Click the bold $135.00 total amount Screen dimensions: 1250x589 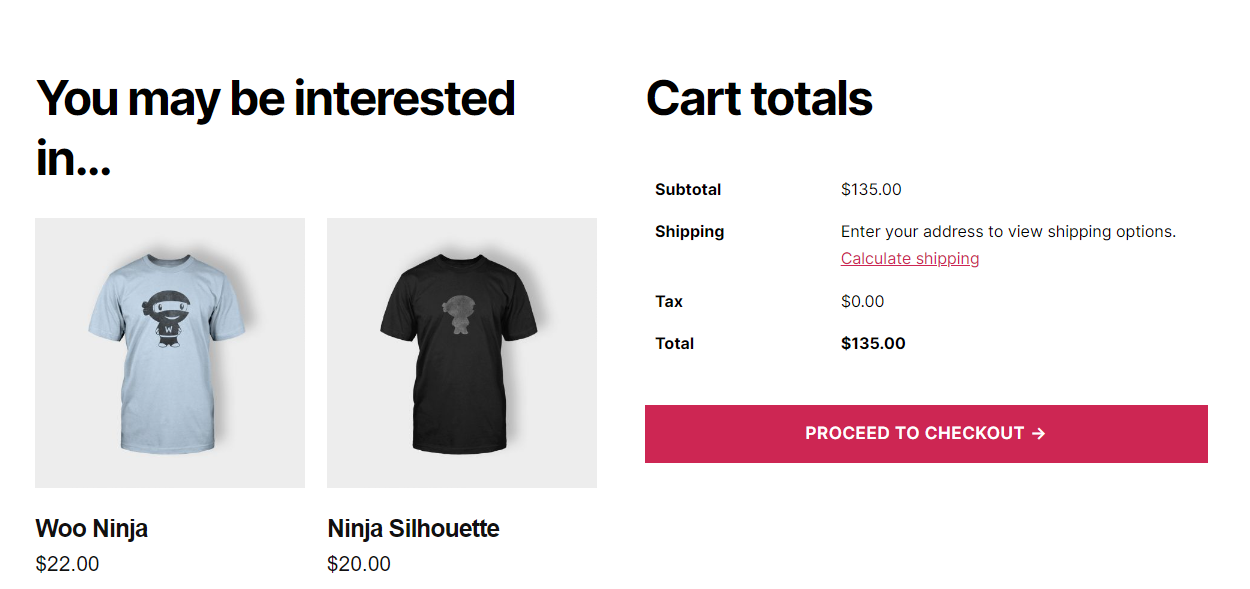coord(873,344)
